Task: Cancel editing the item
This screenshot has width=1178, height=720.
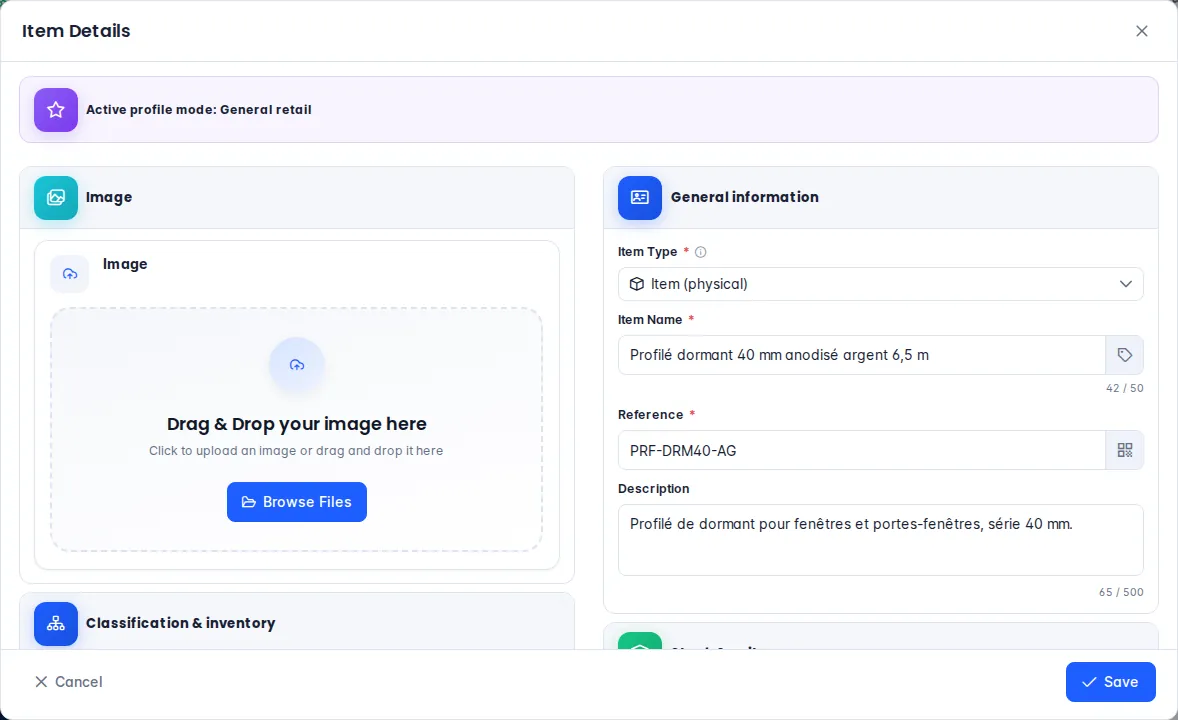Action: tap(68, 682)
